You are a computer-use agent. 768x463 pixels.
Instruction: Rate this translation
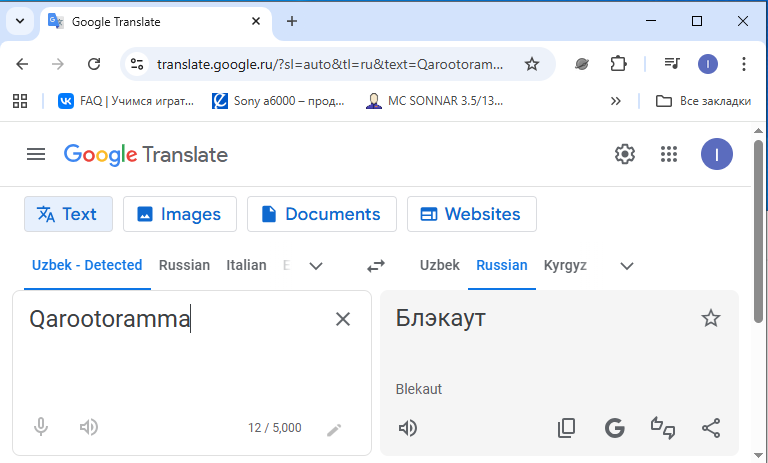(x=663, y=428)
